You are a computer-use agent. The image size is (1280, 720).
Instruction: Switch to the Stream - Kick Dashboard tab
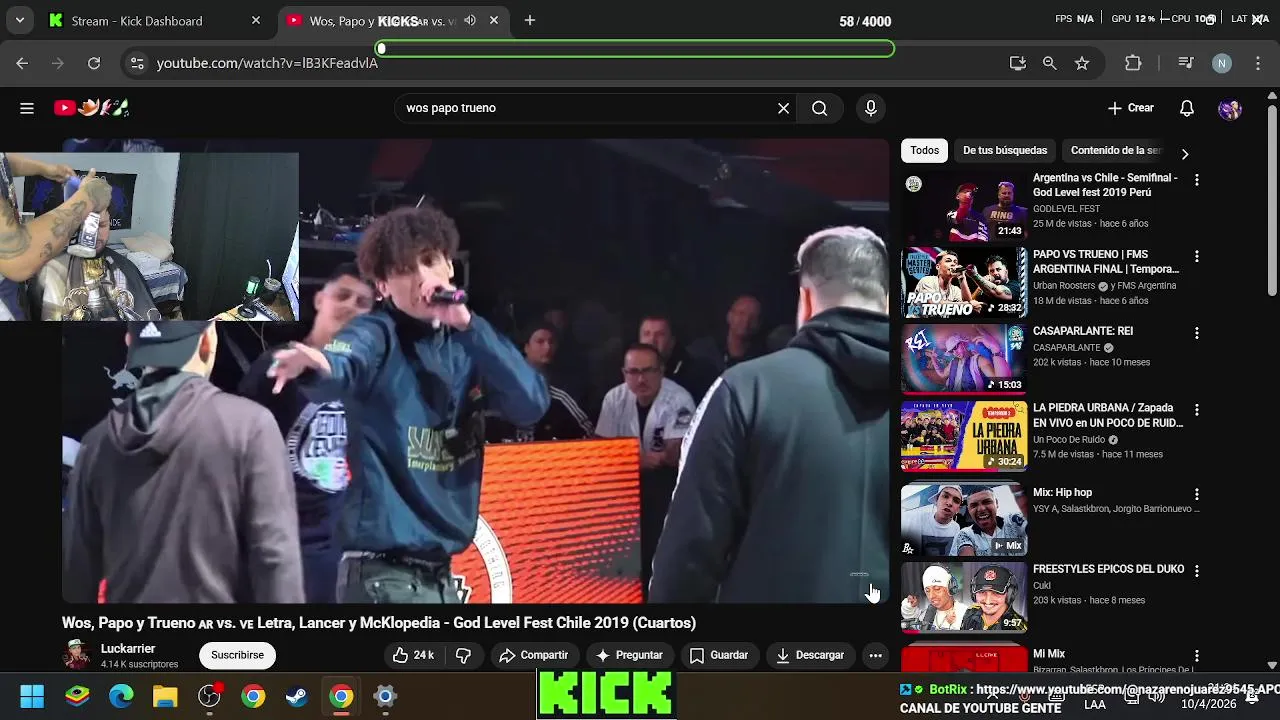pos(156,21)
